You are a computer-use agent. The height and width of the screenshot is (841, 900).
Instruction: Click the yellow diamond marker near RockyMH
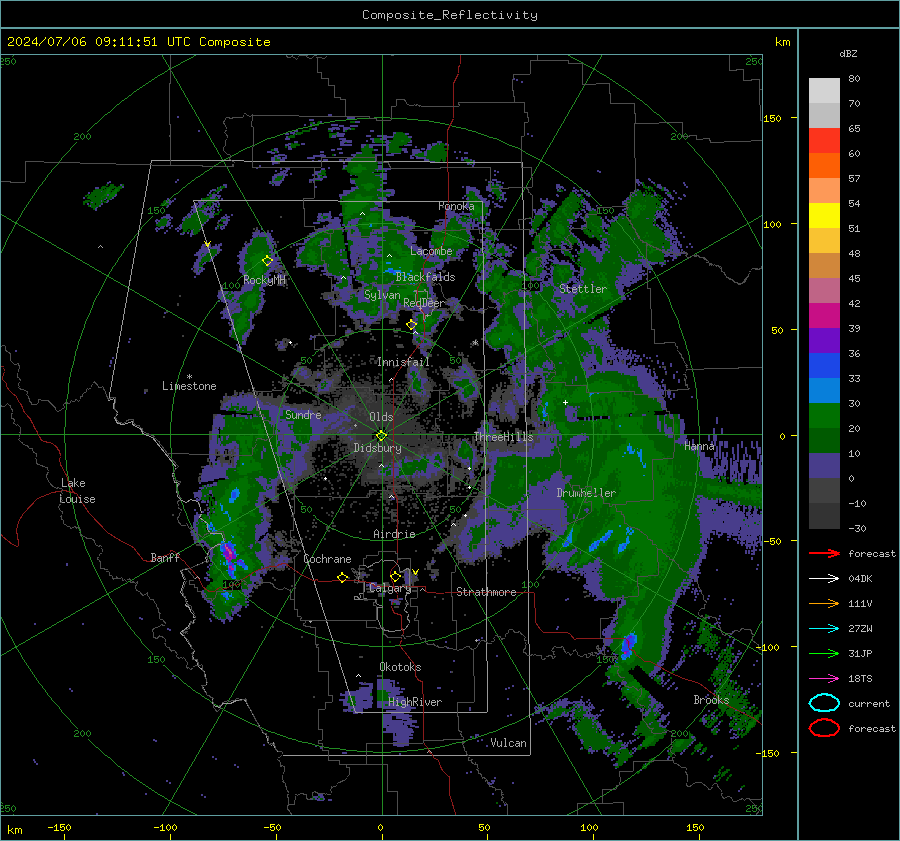267,261
